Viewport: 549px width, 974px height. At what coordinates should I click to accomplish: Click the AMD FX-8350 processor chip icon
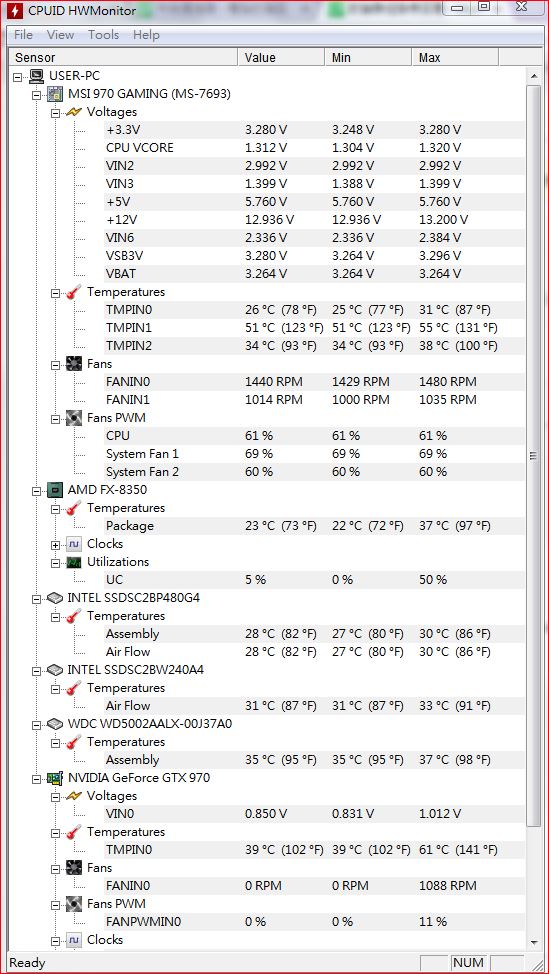tap(56, 490)
